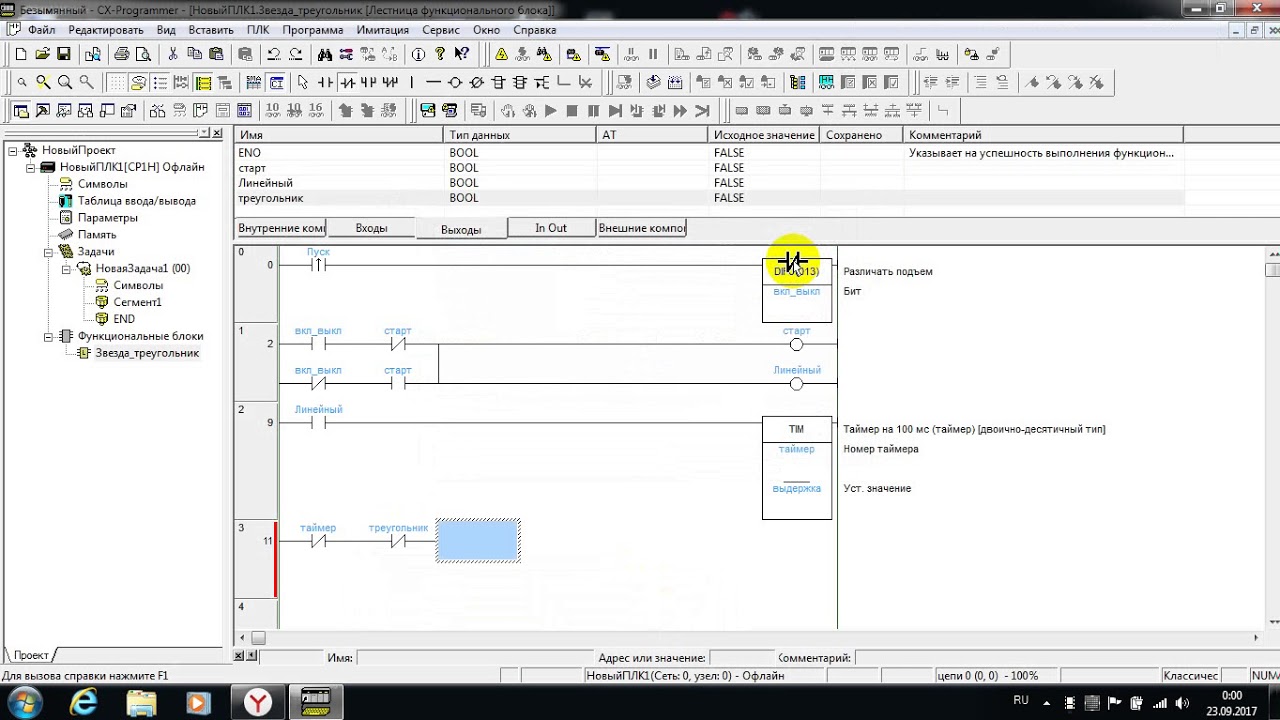Click the Paste clipboard icon
This screenshot has width=1280, height=720.
pyautogui.click(x=216, y=54)
